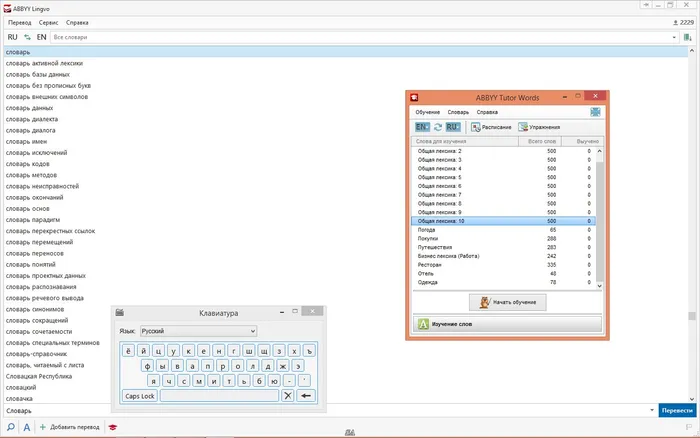Click the ё key on virtual keyboard

[128, 351]
